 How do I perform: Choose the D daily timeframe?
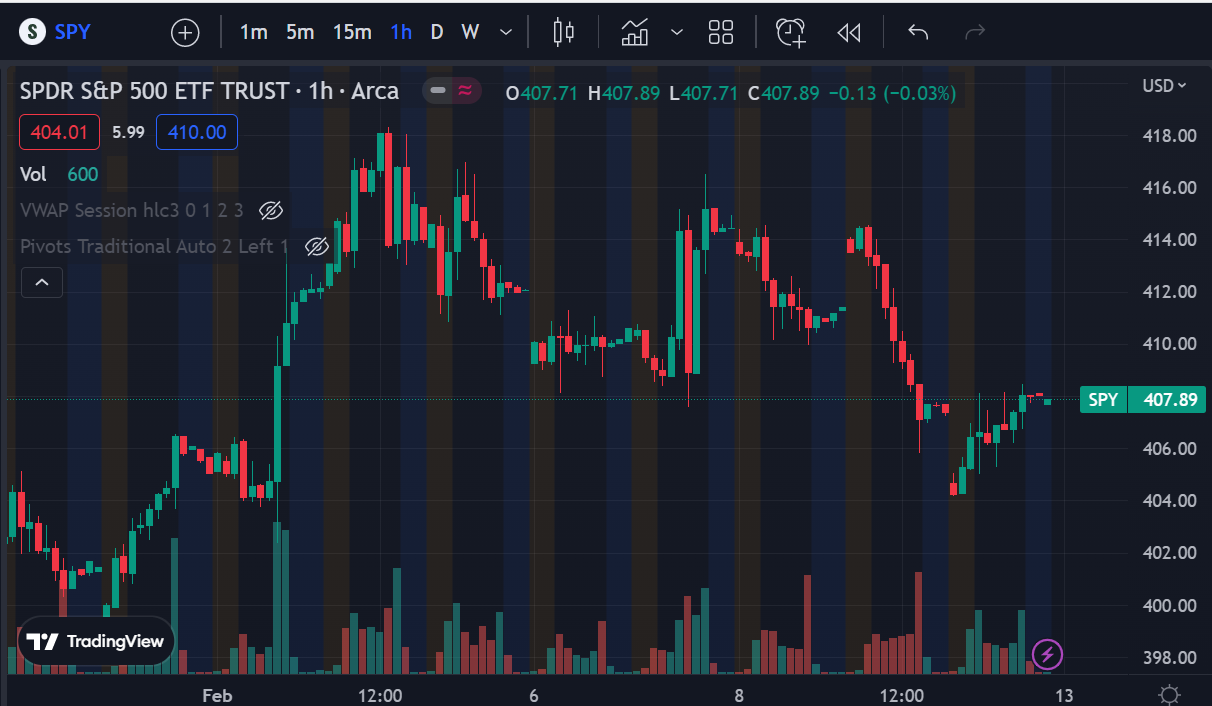click(437, 32)
